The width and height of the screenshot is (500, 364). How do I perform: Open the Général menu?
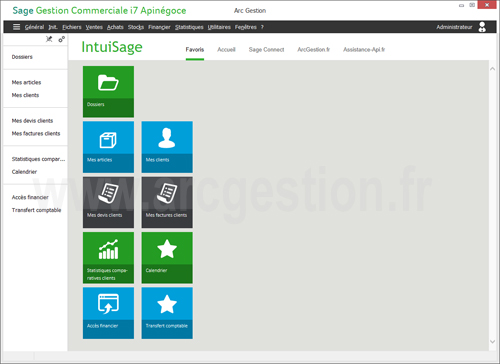tap(34, 27)
